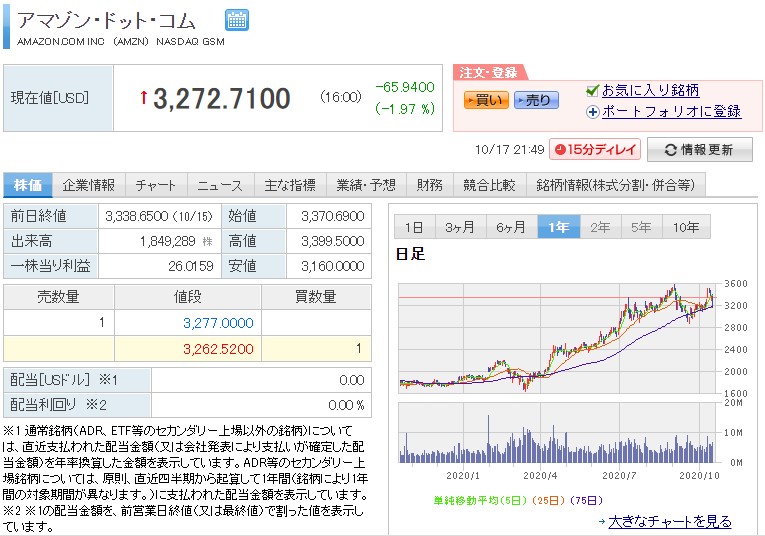Open the ポートフォリオに登録 link
The height and width of the screenshot is (536, 765).
pos(671,111)
